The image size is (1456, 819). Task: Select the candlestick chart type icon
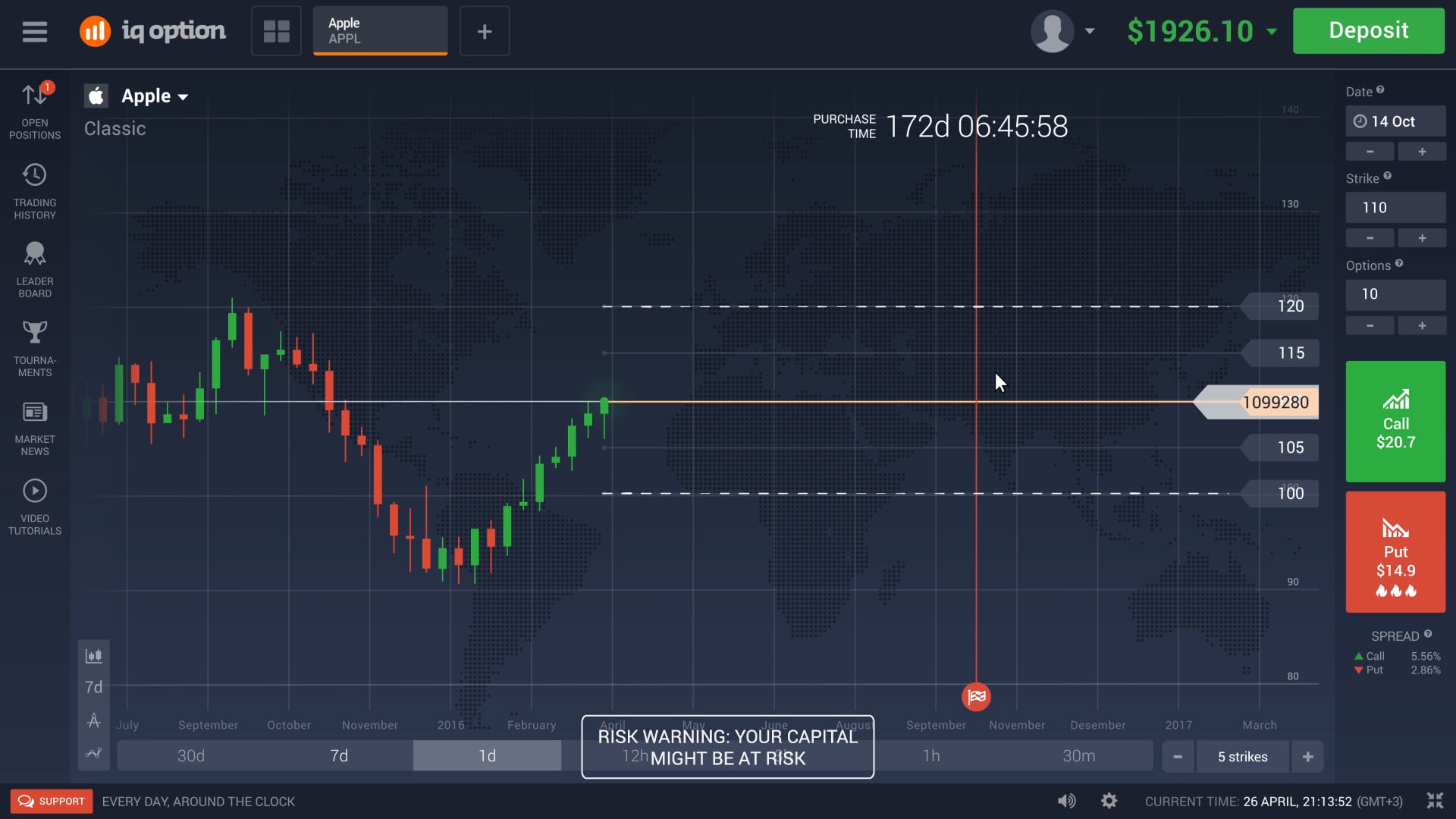pos(93,655)
